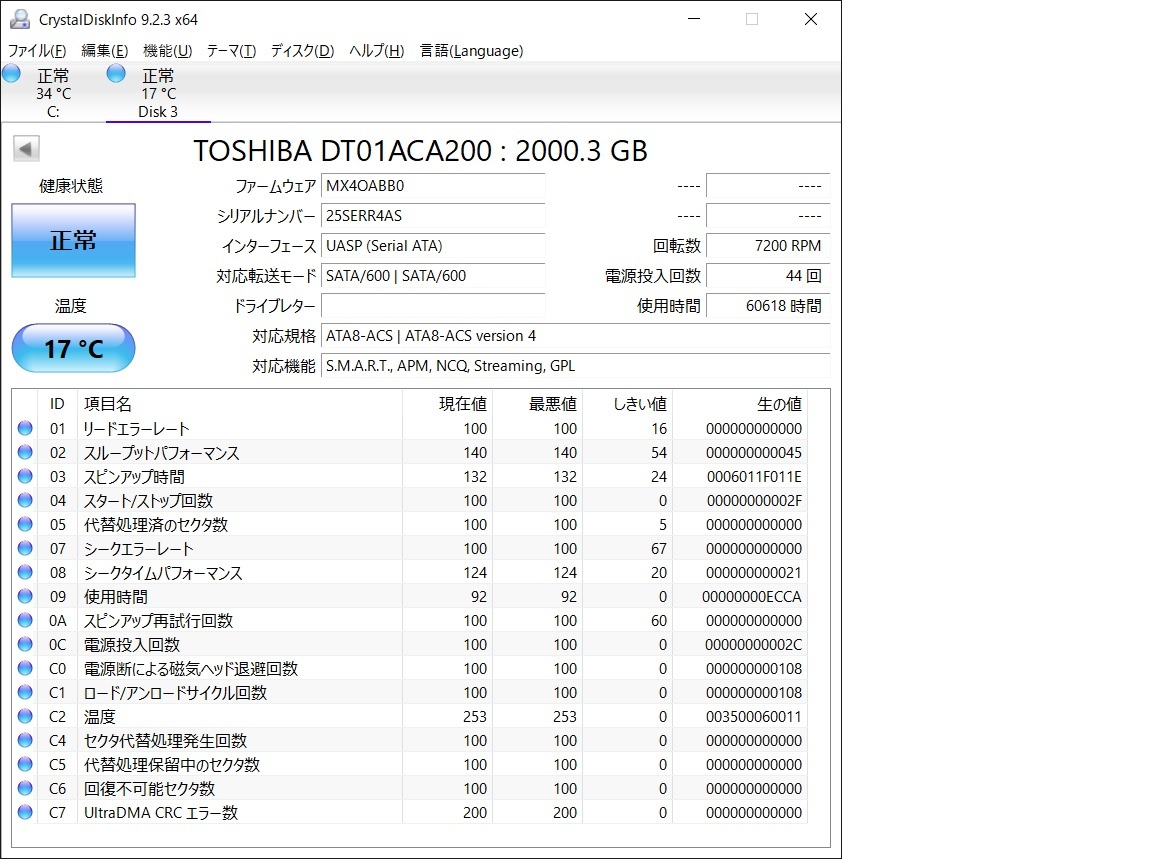
Task: Open the 言語(Language) menu
Action: (x=471, y=51)
